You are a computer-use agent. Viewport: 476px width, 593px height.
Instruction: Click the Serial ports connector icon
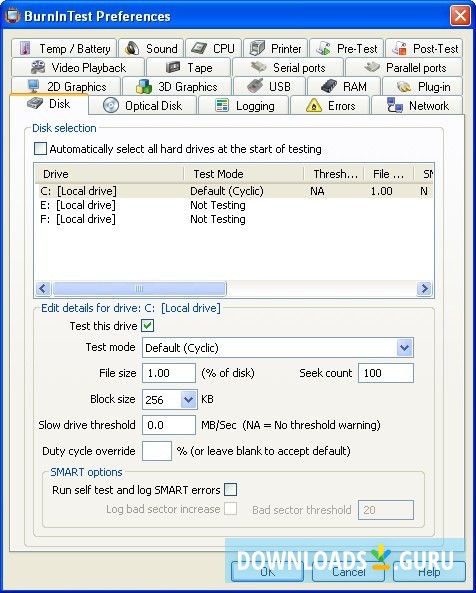pos(259,67)
